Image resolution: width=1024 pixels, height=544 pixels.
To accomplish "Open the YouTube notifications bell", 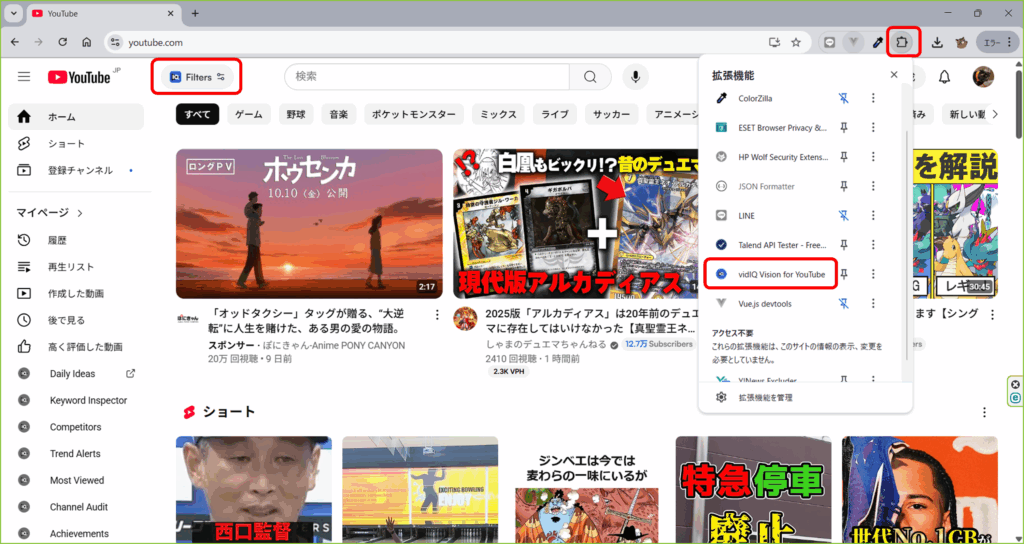I will click(x=944, y=77).
